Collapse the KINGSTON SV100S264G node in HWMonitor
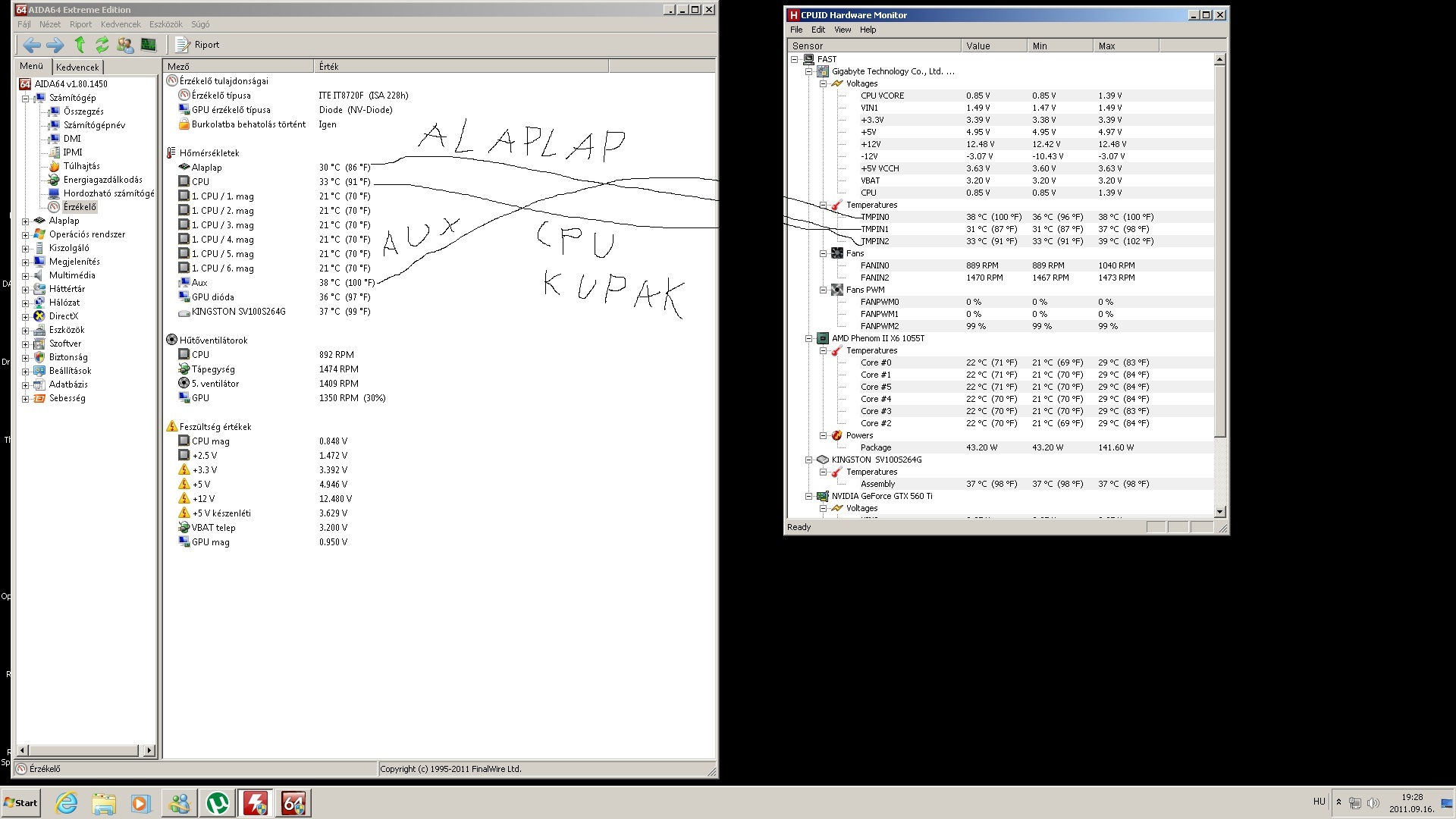The height and width of the screenshot is (819, 1456). click(809, 460)
